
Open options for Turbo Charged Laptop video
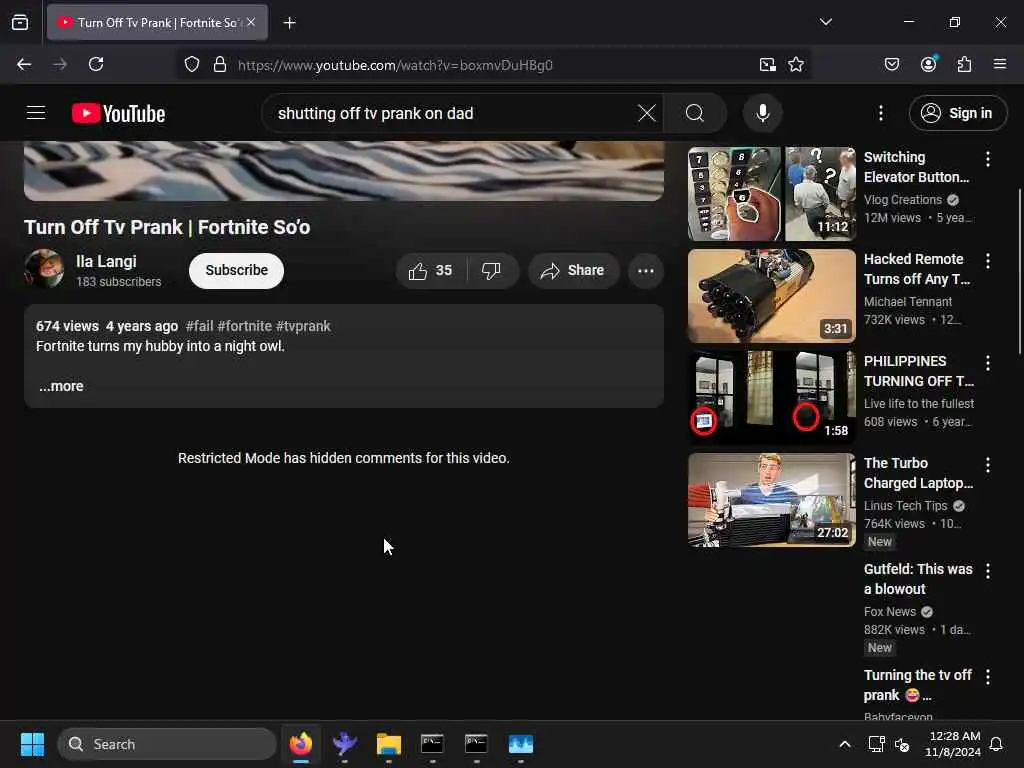tap(987, 465)
